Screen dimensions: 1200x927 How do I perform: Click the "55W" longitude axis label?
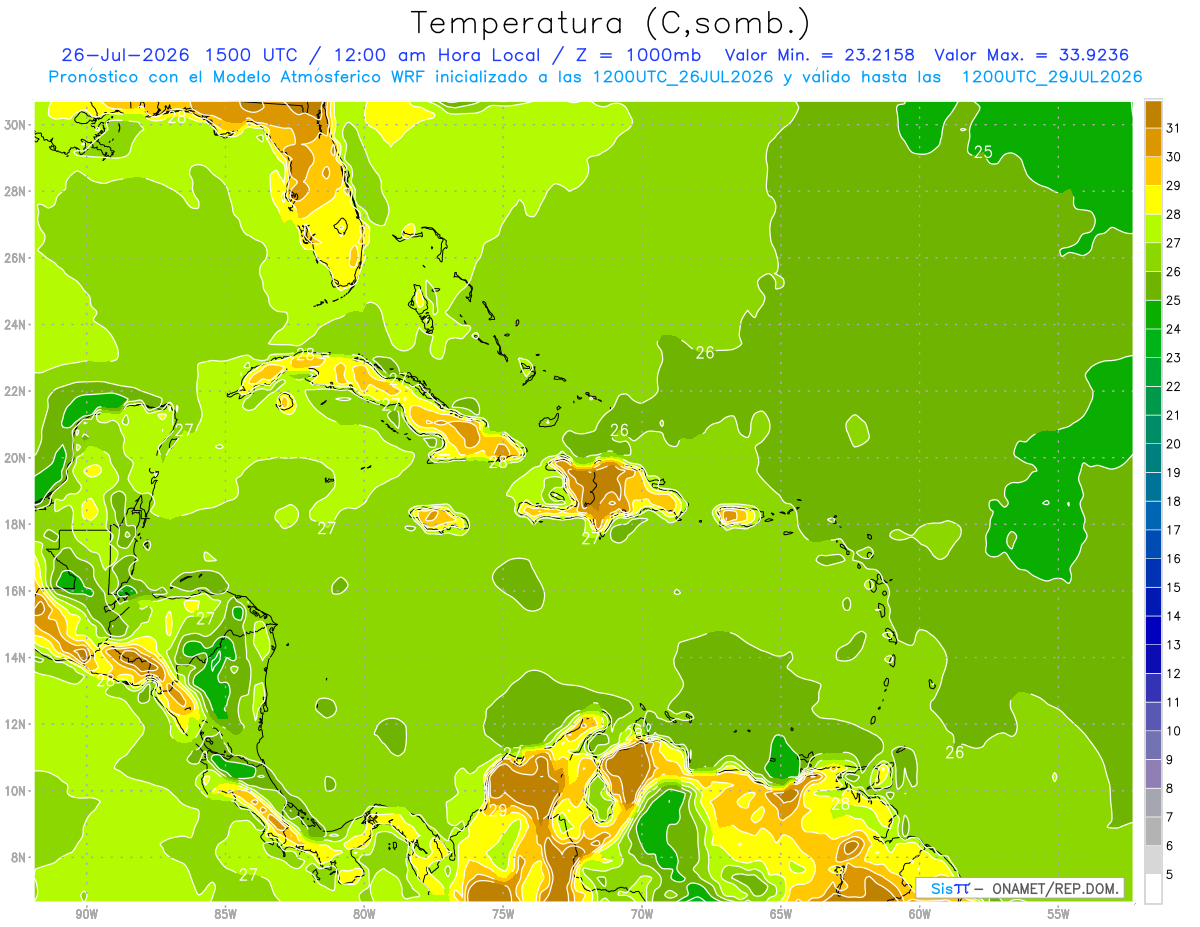pos(1059,914)
